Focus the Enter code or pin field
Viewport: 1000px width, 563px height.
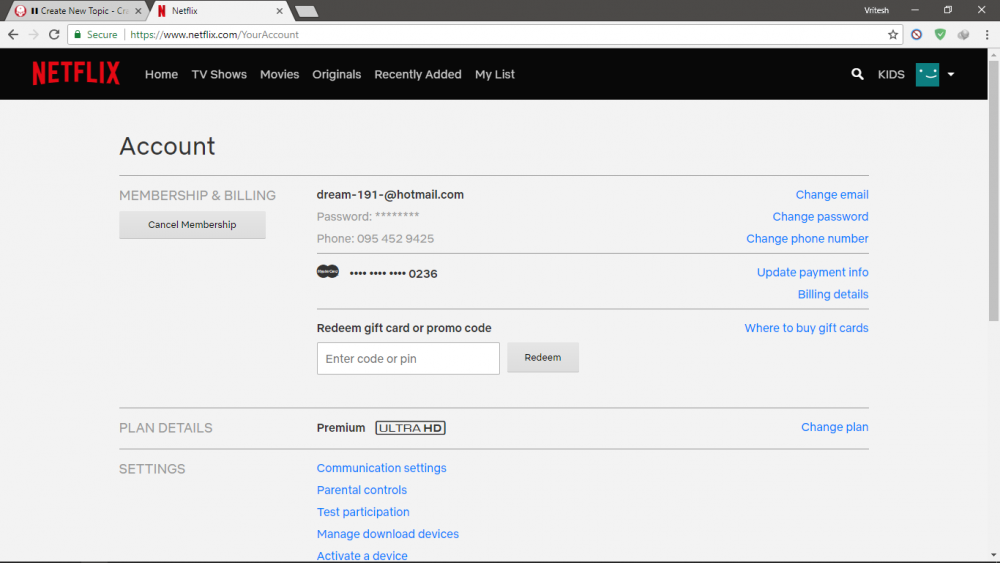pyautogui.click(x=408, y=358)
